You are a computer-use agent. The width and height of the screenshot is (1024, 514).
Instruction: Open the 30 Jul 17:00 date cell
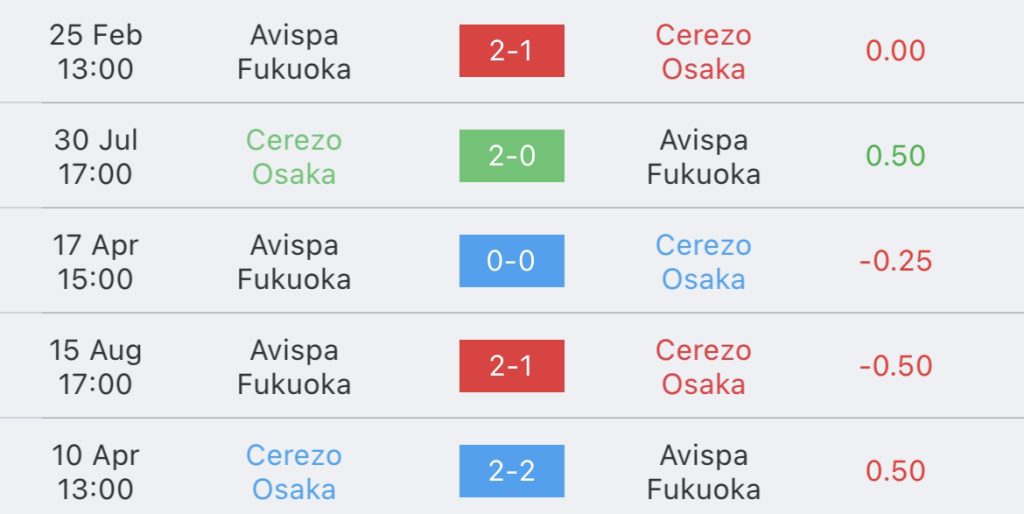95,157
